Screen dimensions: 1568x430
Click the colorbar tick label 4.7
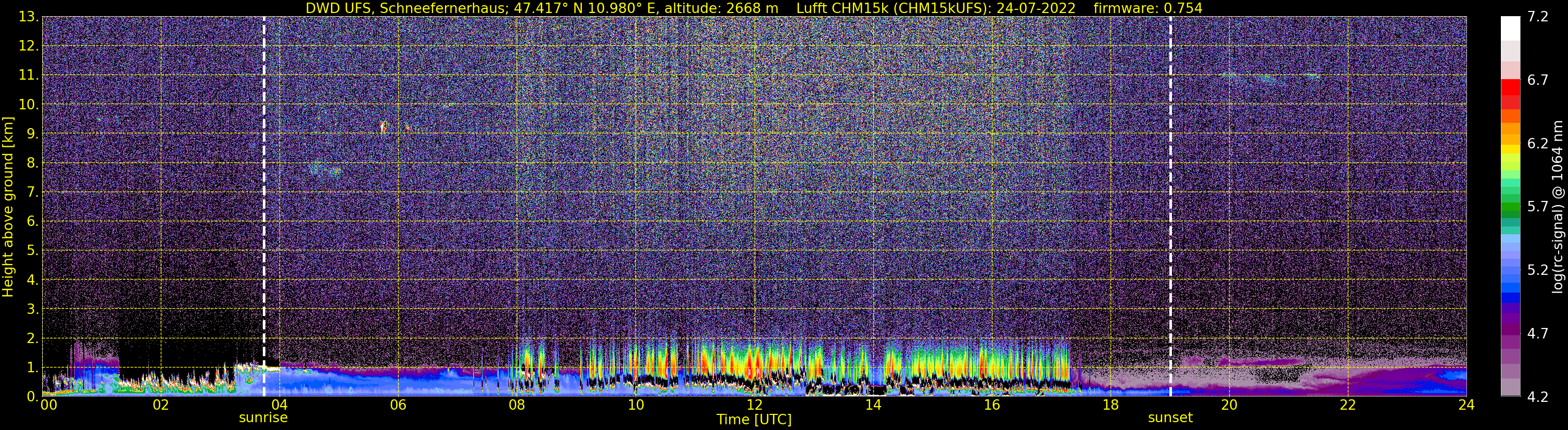[1538, 333]
